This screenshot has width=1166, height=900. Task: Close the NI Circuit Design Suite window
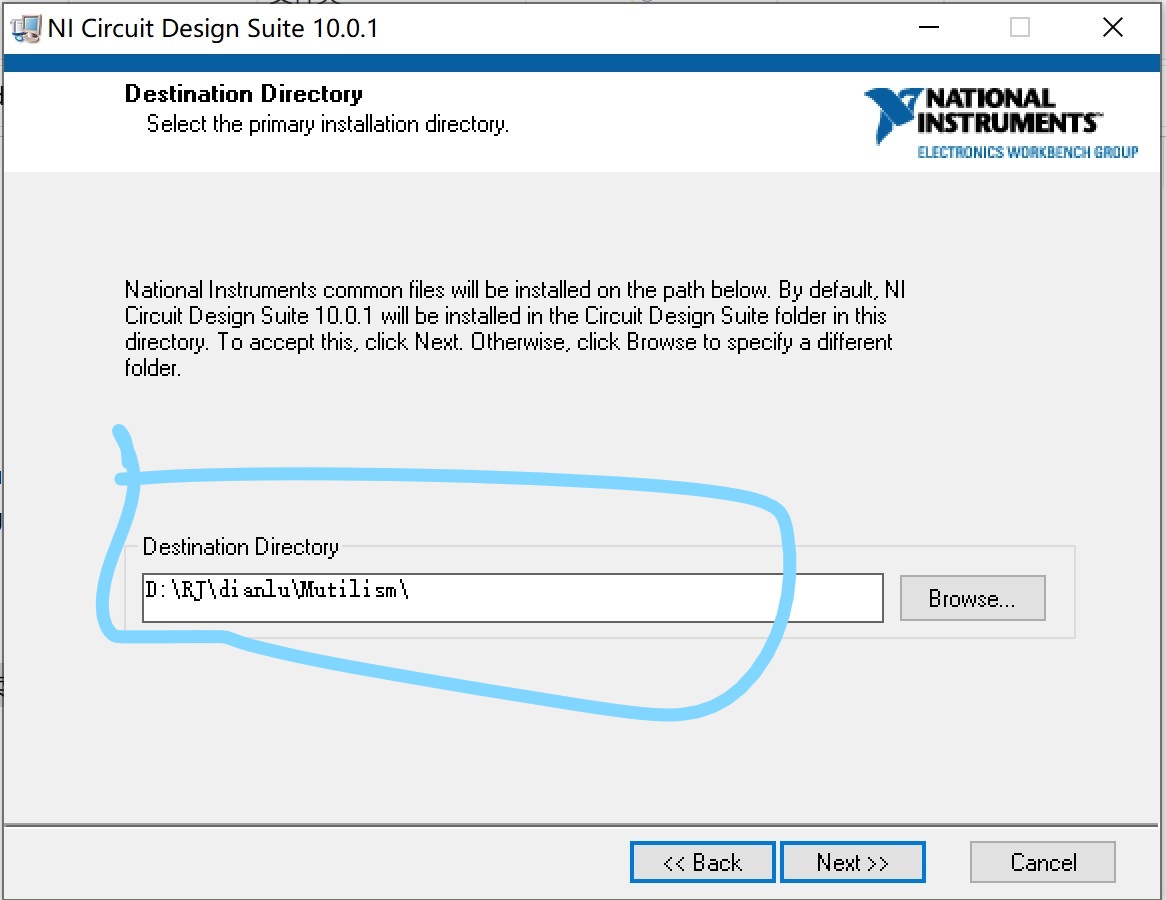(1112, 28)
